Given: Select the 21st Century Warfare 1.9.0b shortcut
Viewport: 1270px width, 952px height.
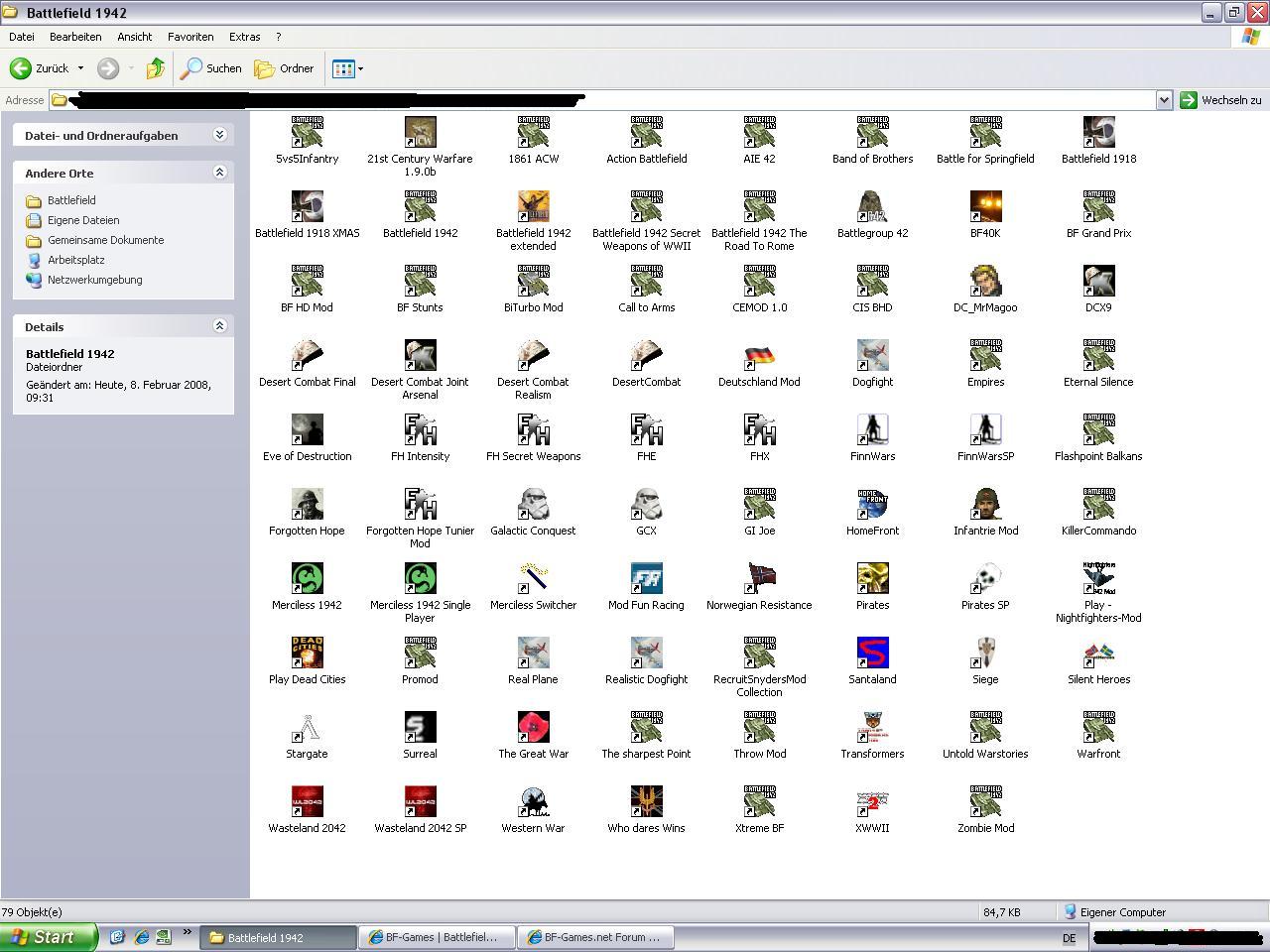Looking at the screenshot, I should 420,146.
